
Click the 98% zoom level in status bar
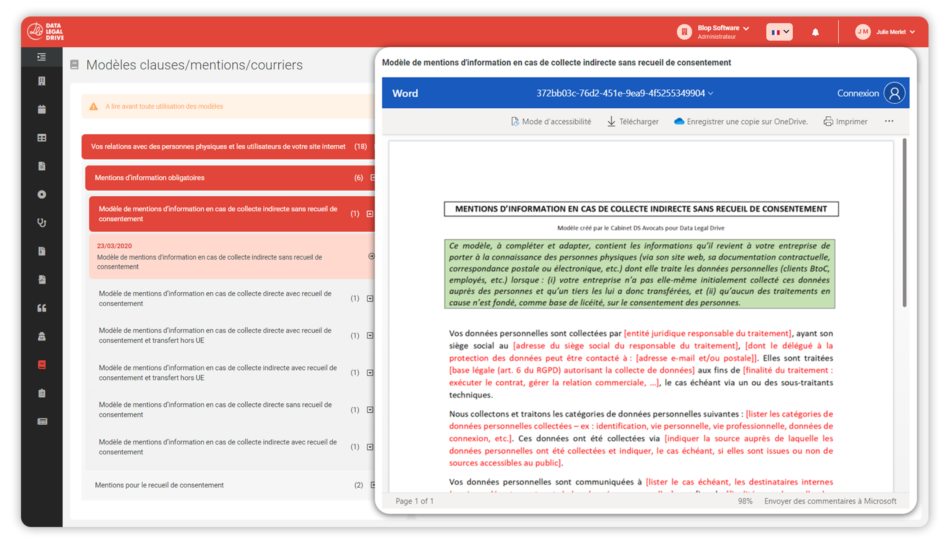point(745,501)
